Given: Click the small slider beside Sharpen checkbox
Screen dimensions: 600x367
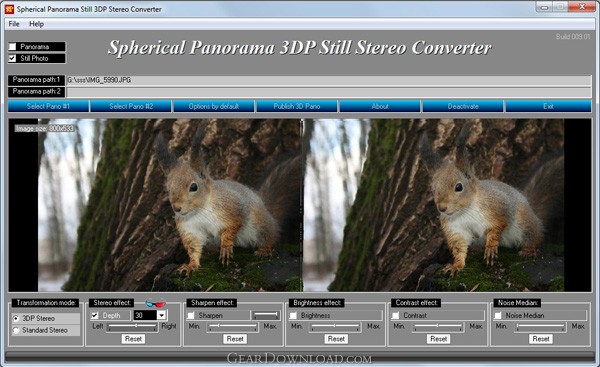Looking at the screenshot, I should point(266,315).
